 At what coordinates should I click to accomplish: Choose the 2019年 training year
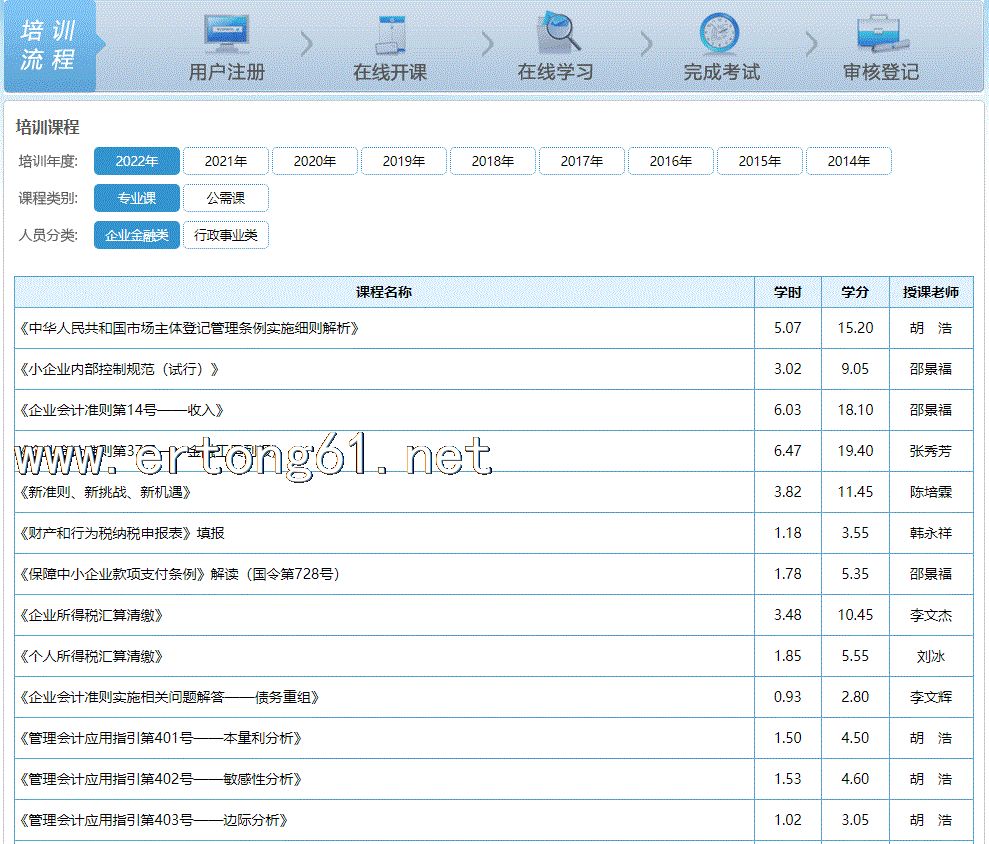click(x=404, y=161)
